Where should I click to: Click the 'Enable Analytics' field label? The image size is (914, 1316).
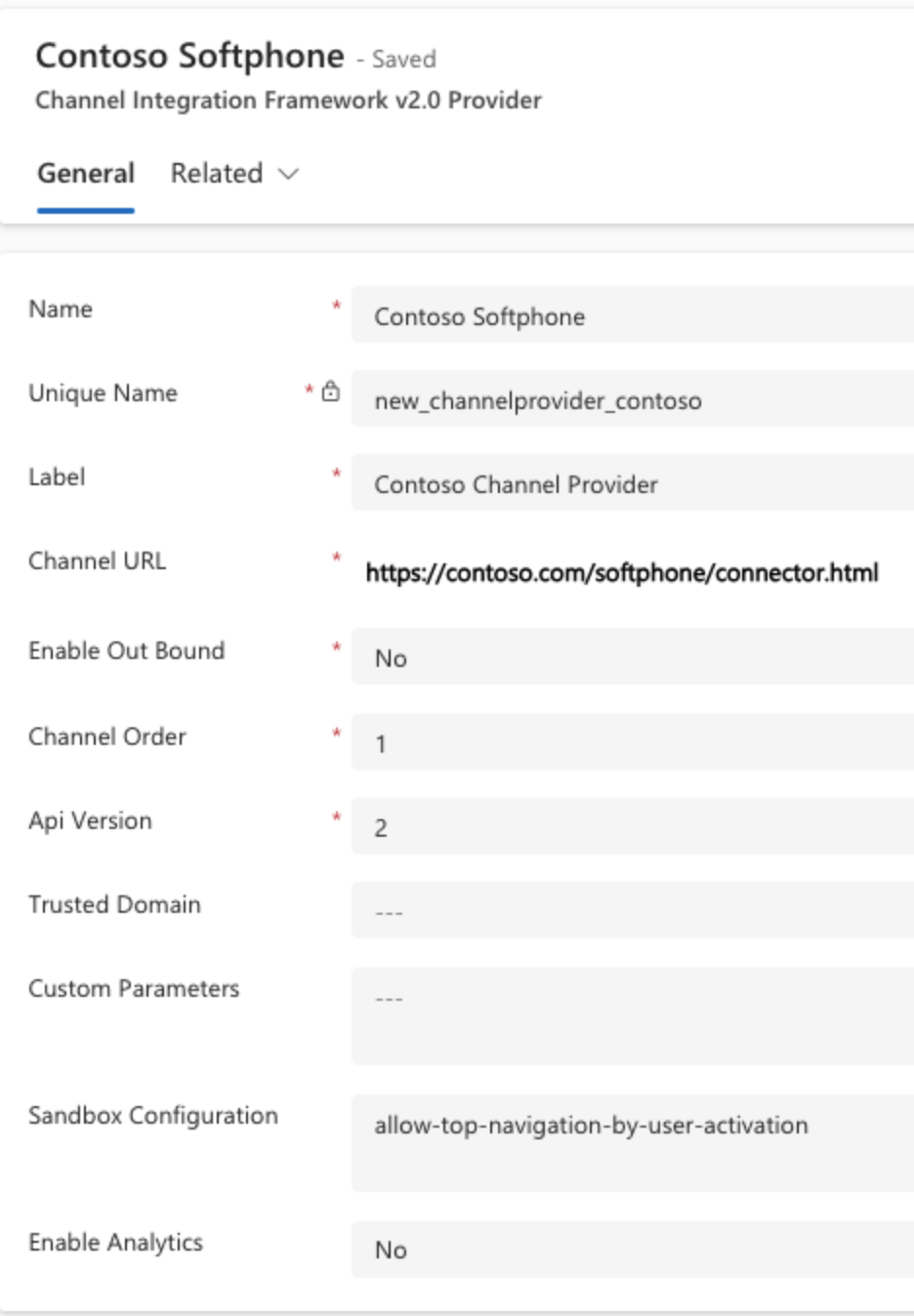(x=116, y=1242)
